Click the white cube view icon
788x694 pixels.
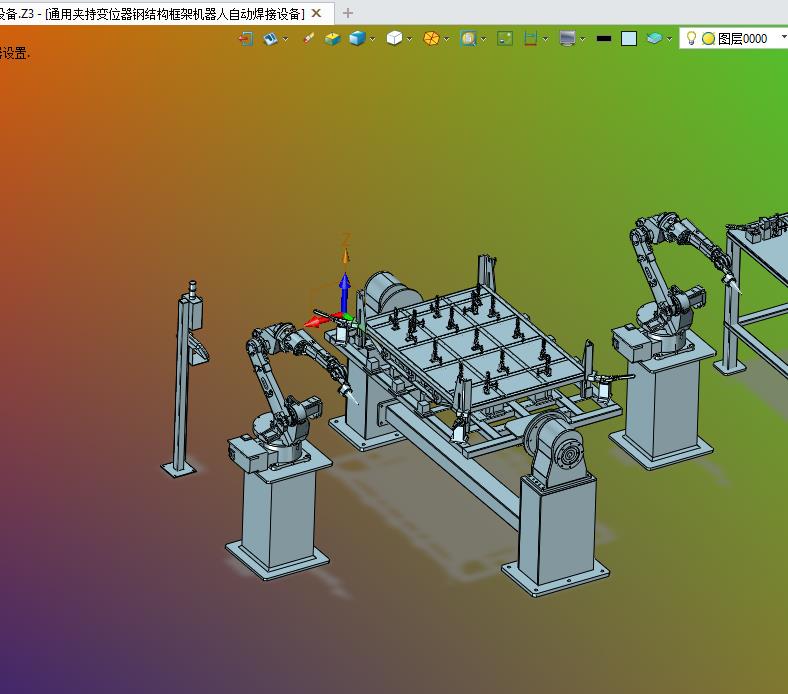pyautogui.click(x=394, y=39)
